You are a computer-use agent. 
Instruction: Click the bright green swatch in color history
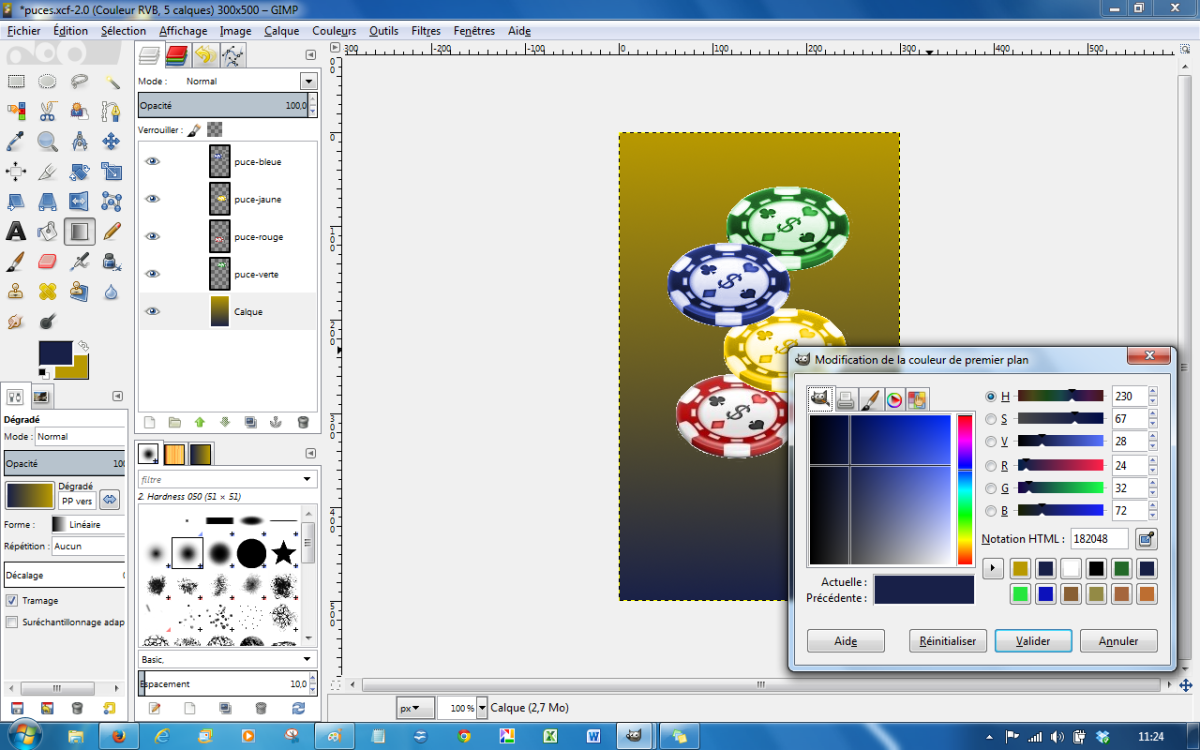1020,594
